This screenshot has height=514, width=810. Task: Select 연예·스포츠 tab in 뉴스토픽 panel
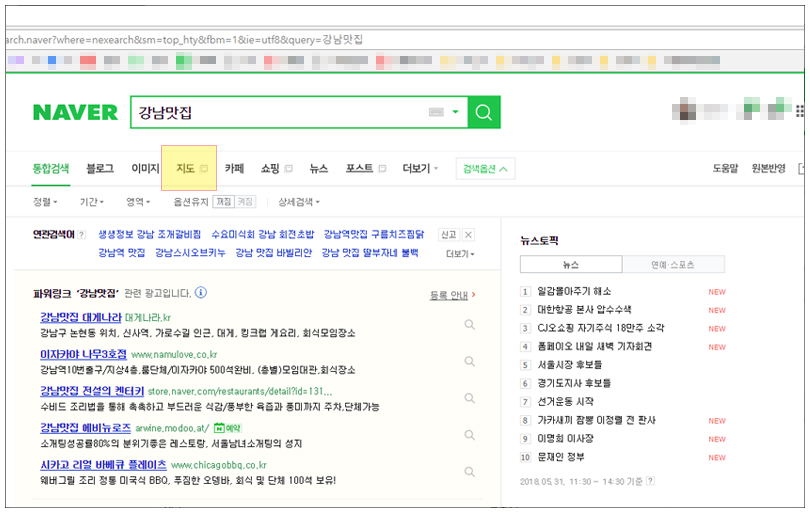(673, 264)
